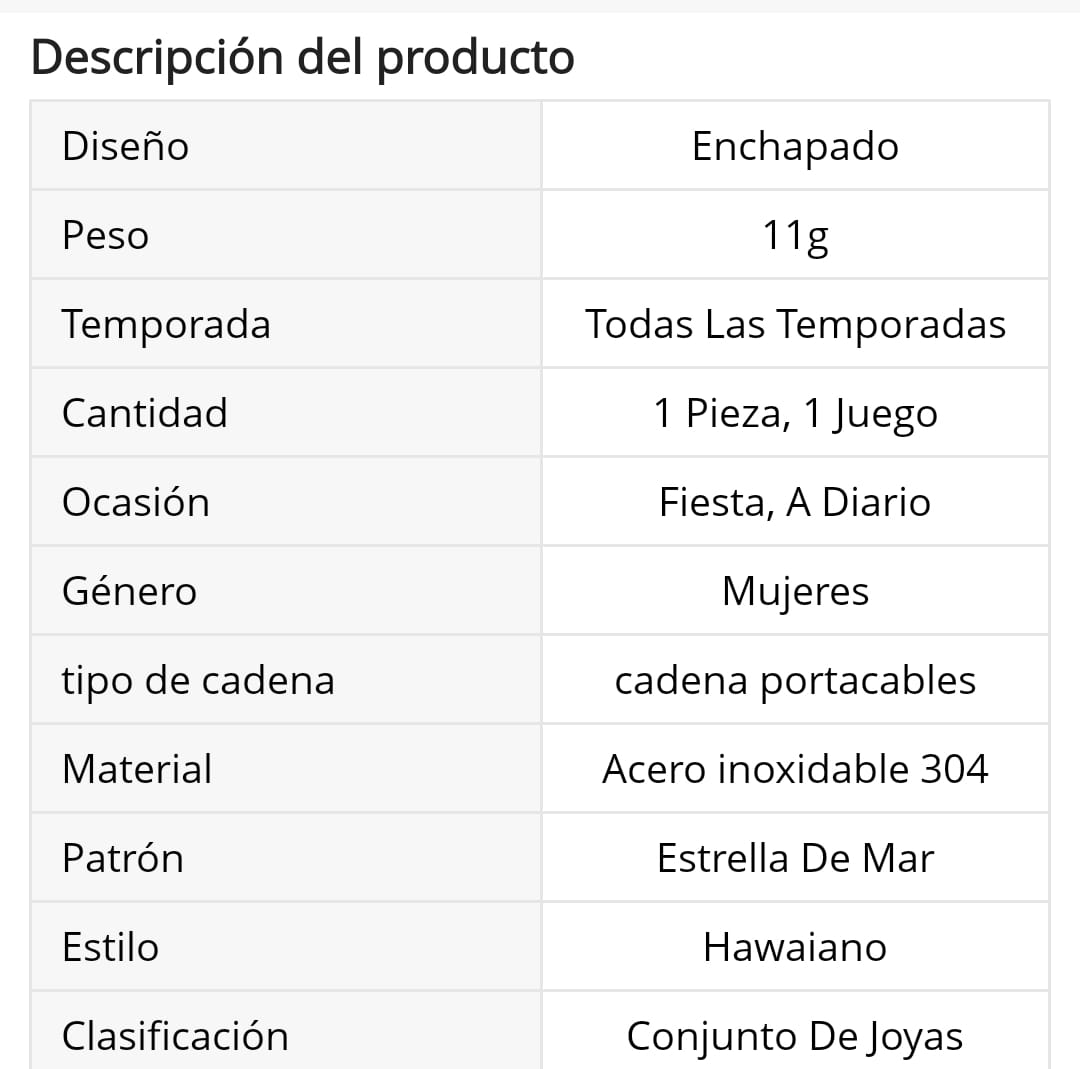Select the 'Cantidad' label cell

point(287,413)
